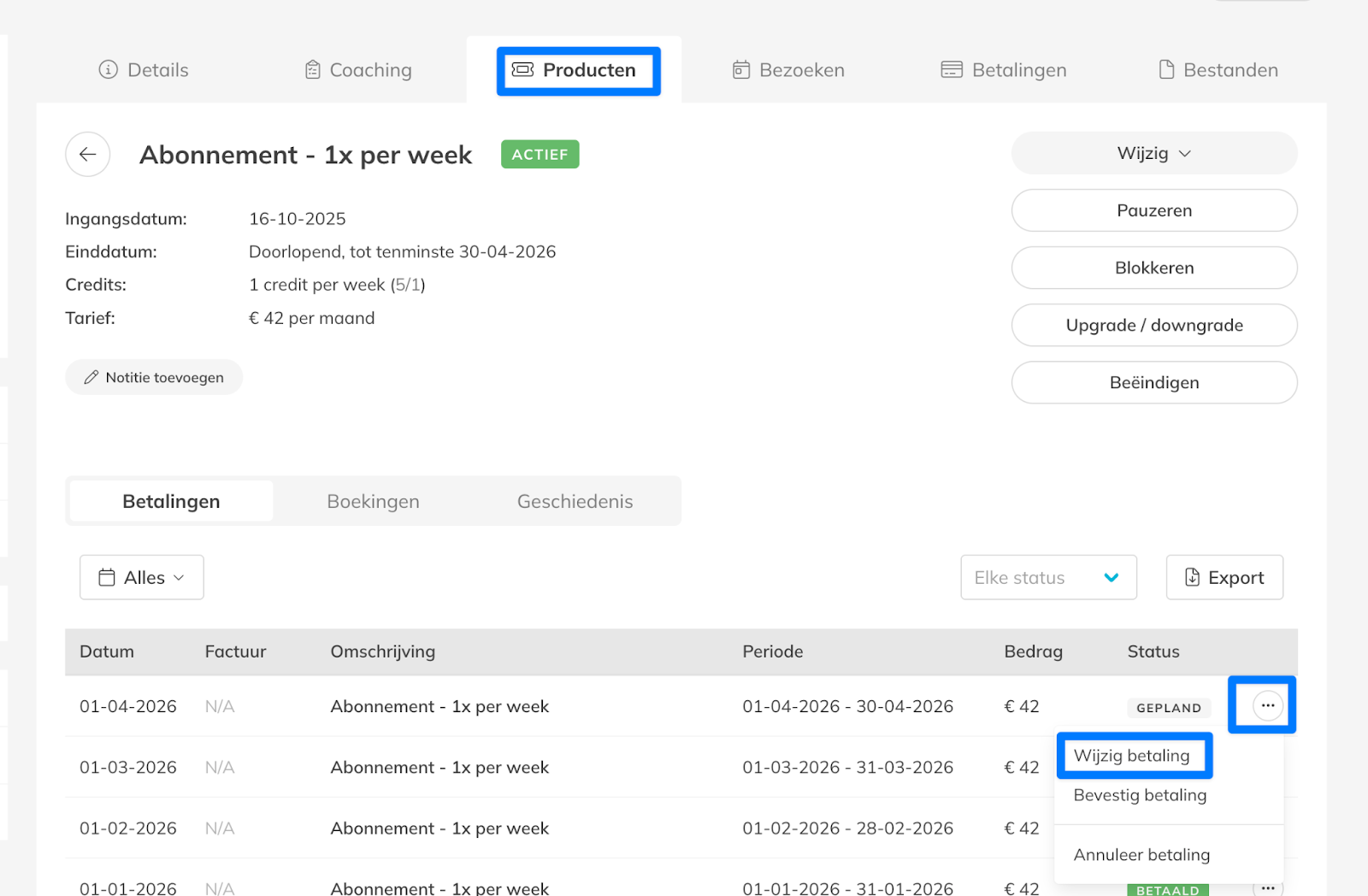
Task: Open the Bestanden tab
Action: (x=1218, y=70)
